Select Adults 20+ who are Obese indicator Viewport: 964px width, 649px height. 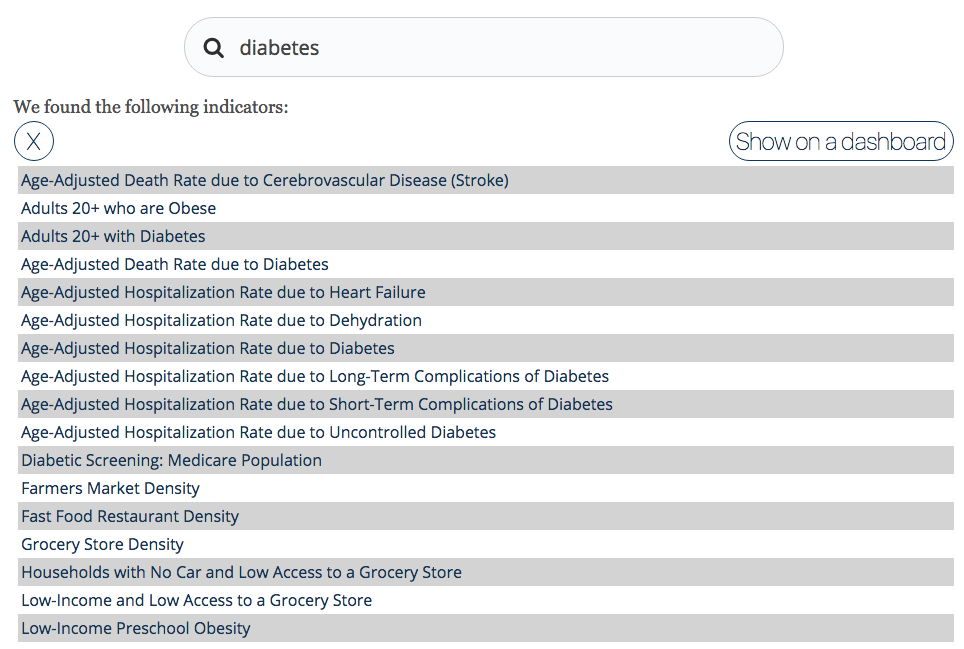(x=119, y=209)
